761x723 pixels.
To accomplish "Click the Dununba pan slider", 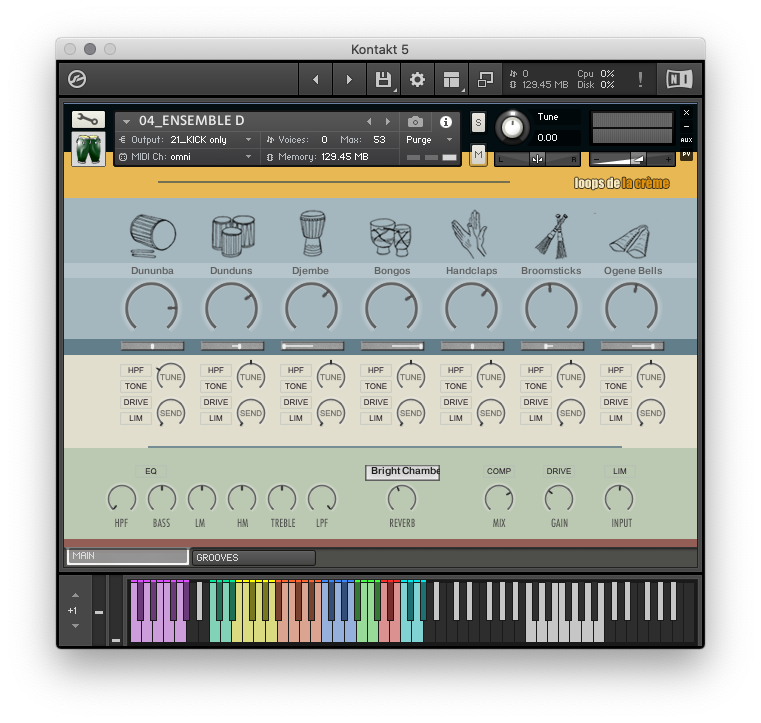I will 152,346.
